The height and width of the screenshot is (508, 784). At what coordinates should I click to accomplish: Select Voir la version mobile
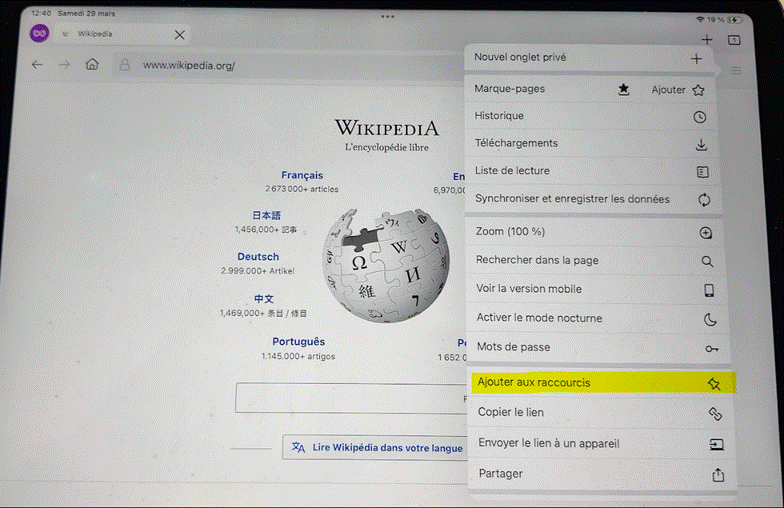[596, 289]
